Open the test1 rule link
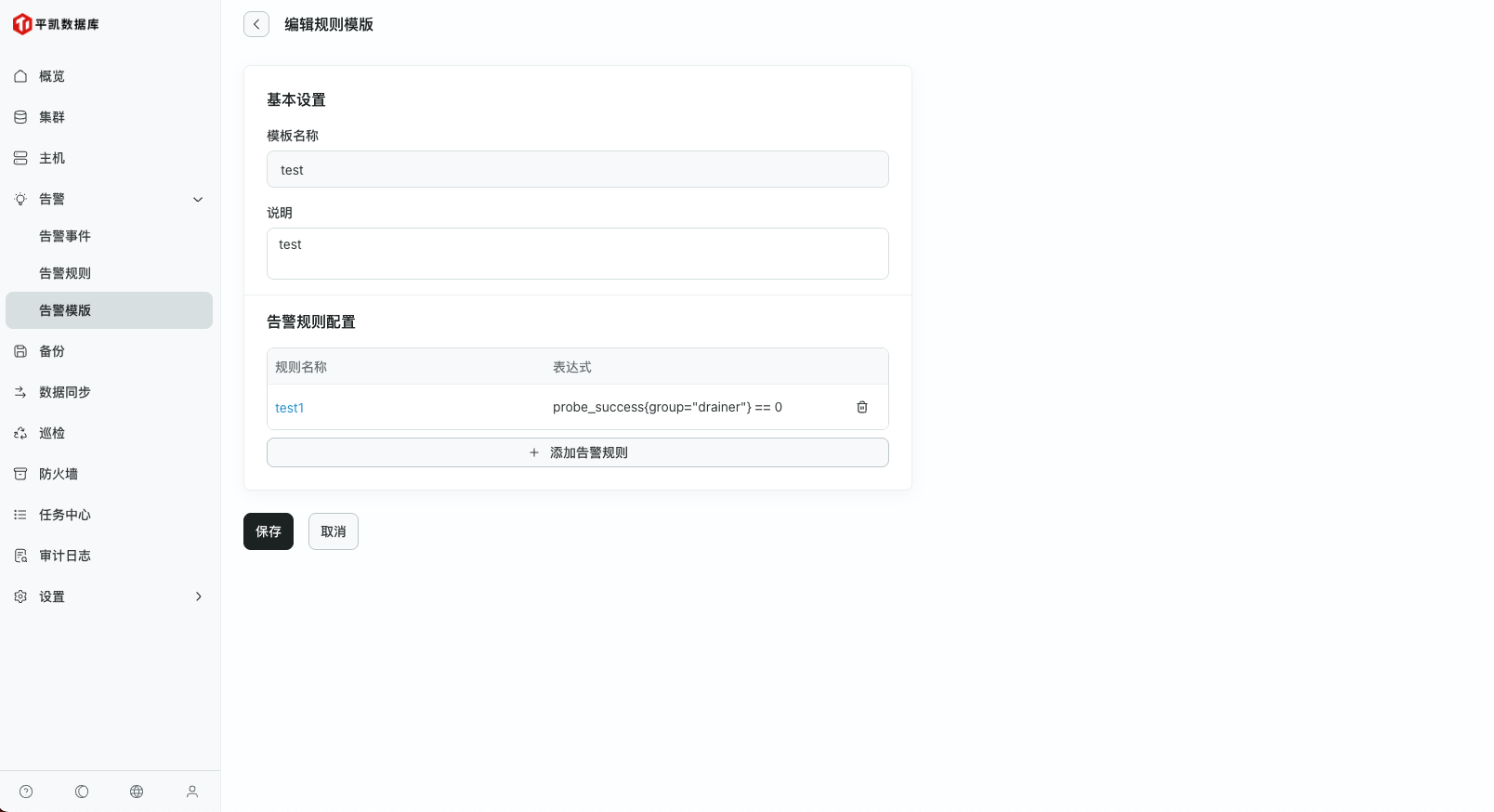Screen dimensions: 1494x812 (x=289, y=408)
